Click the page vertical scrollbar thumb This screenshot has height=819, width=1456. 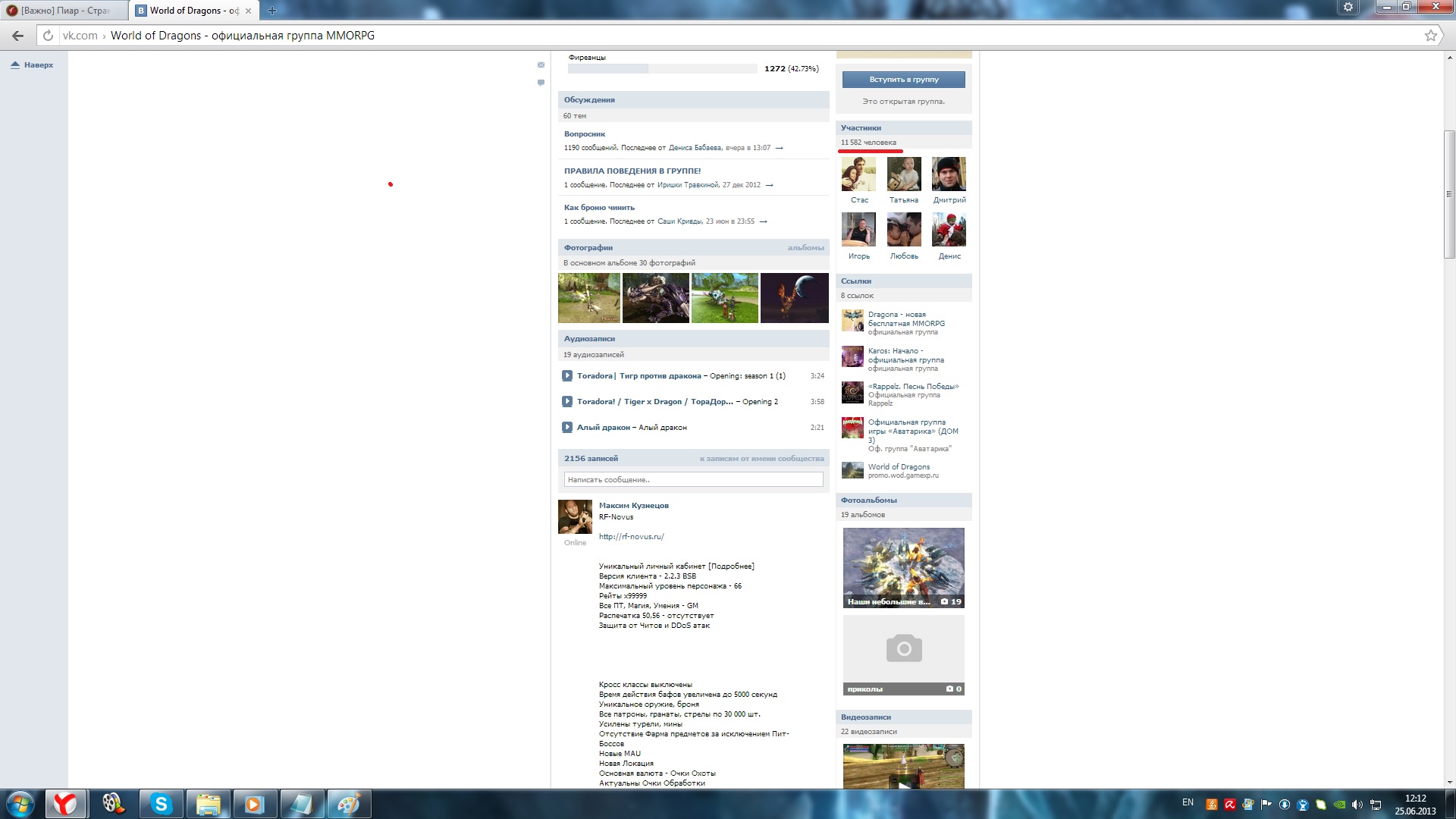point(1449,195)
